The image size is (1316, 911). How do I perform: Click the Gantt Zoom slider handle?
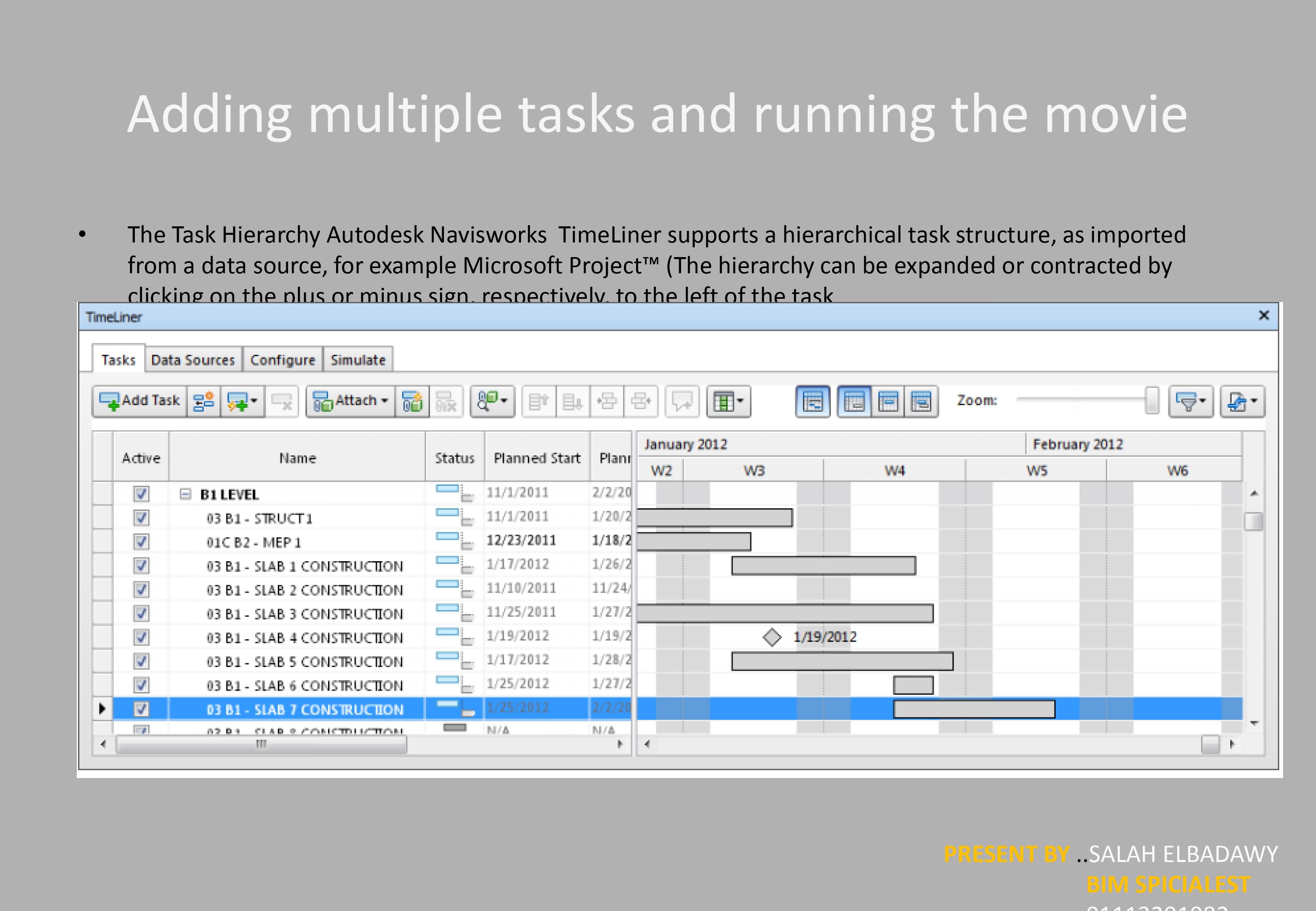[x=1152, y=400]
